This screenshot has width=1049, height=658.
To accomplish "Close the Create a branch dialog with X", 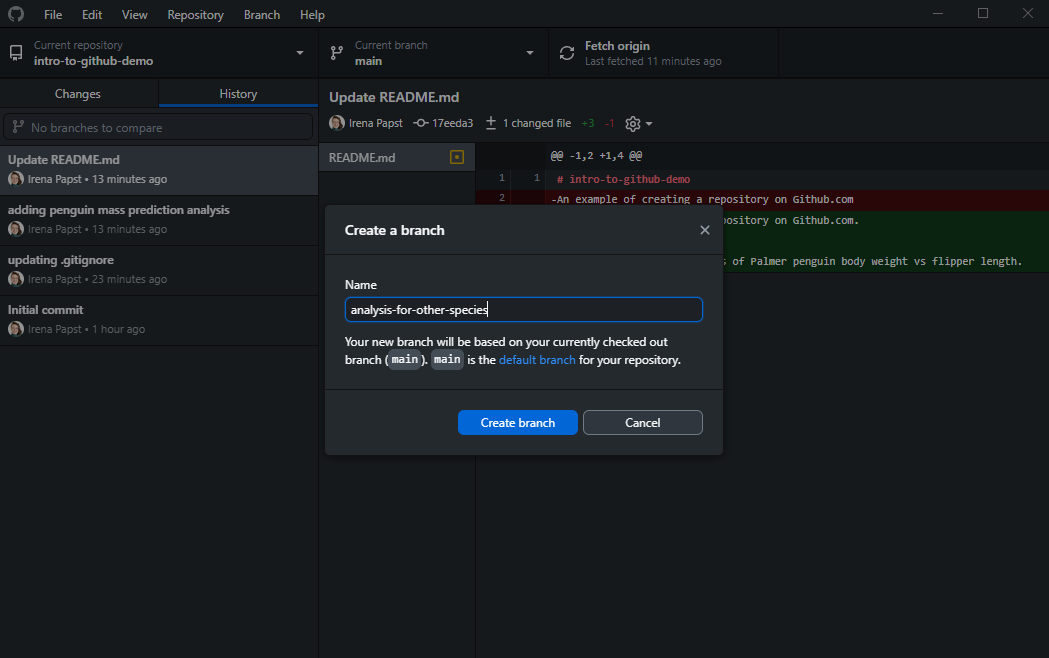I will (x=705, y=230).
